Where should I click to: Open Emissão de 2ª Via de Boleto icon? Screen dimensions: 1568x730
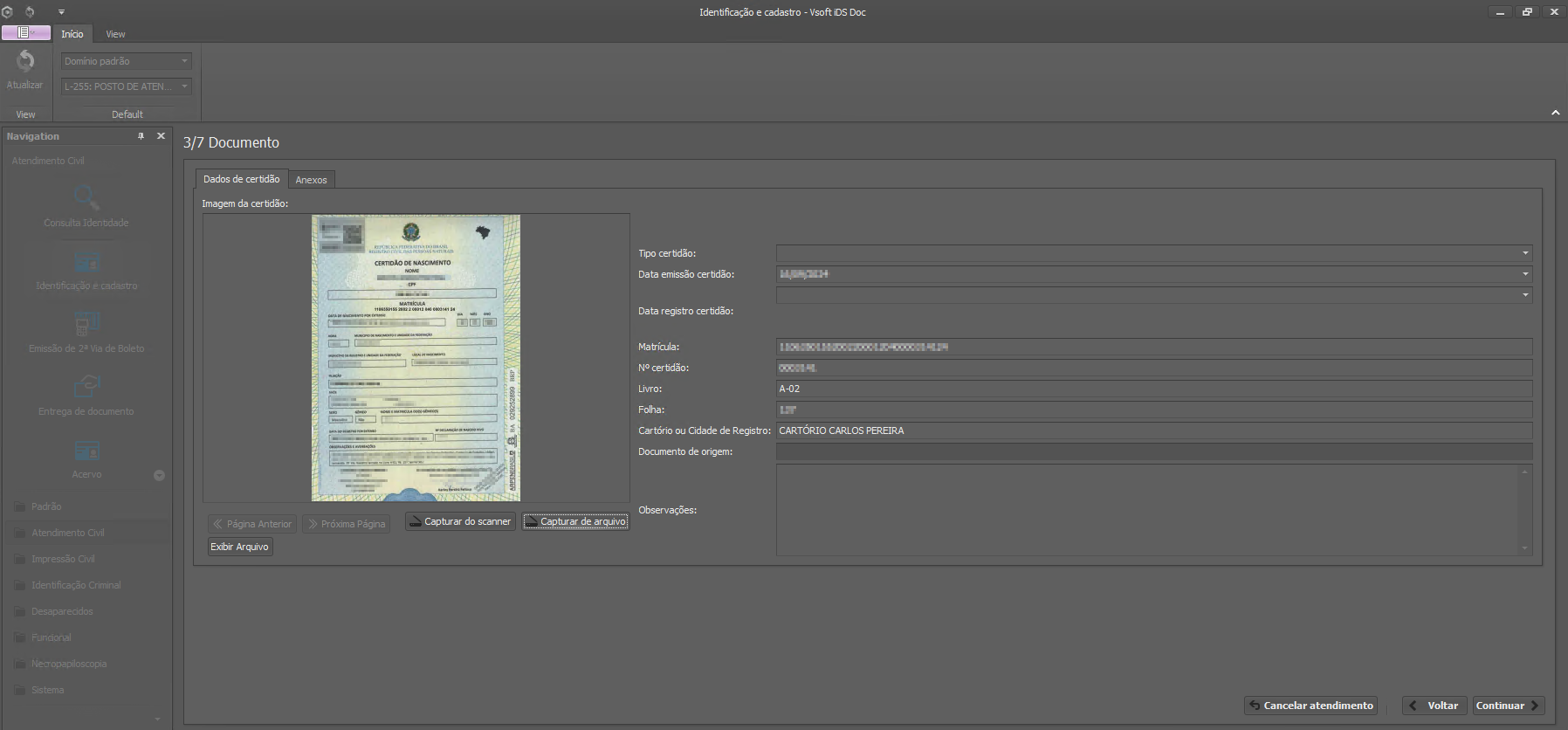click(x=86, y=324)
